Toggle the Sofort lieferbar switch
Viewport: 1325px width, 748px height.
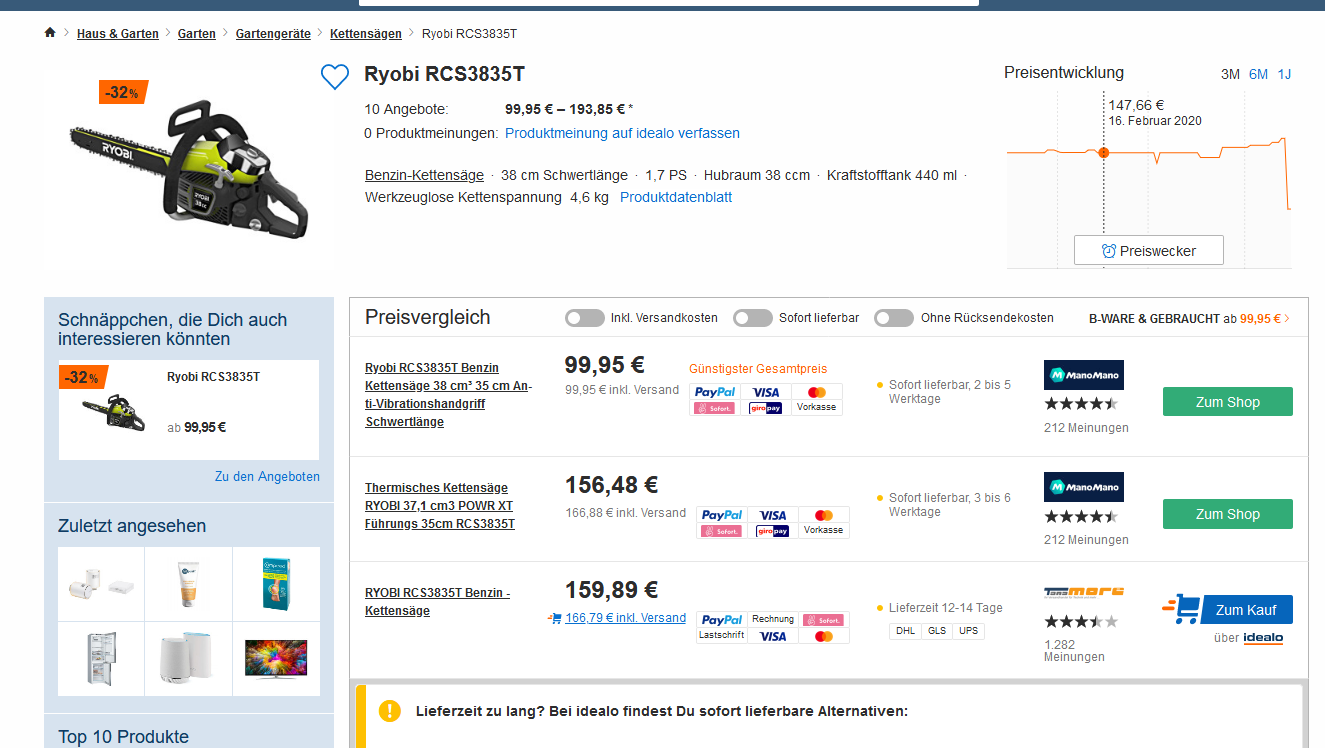[752, 318]
